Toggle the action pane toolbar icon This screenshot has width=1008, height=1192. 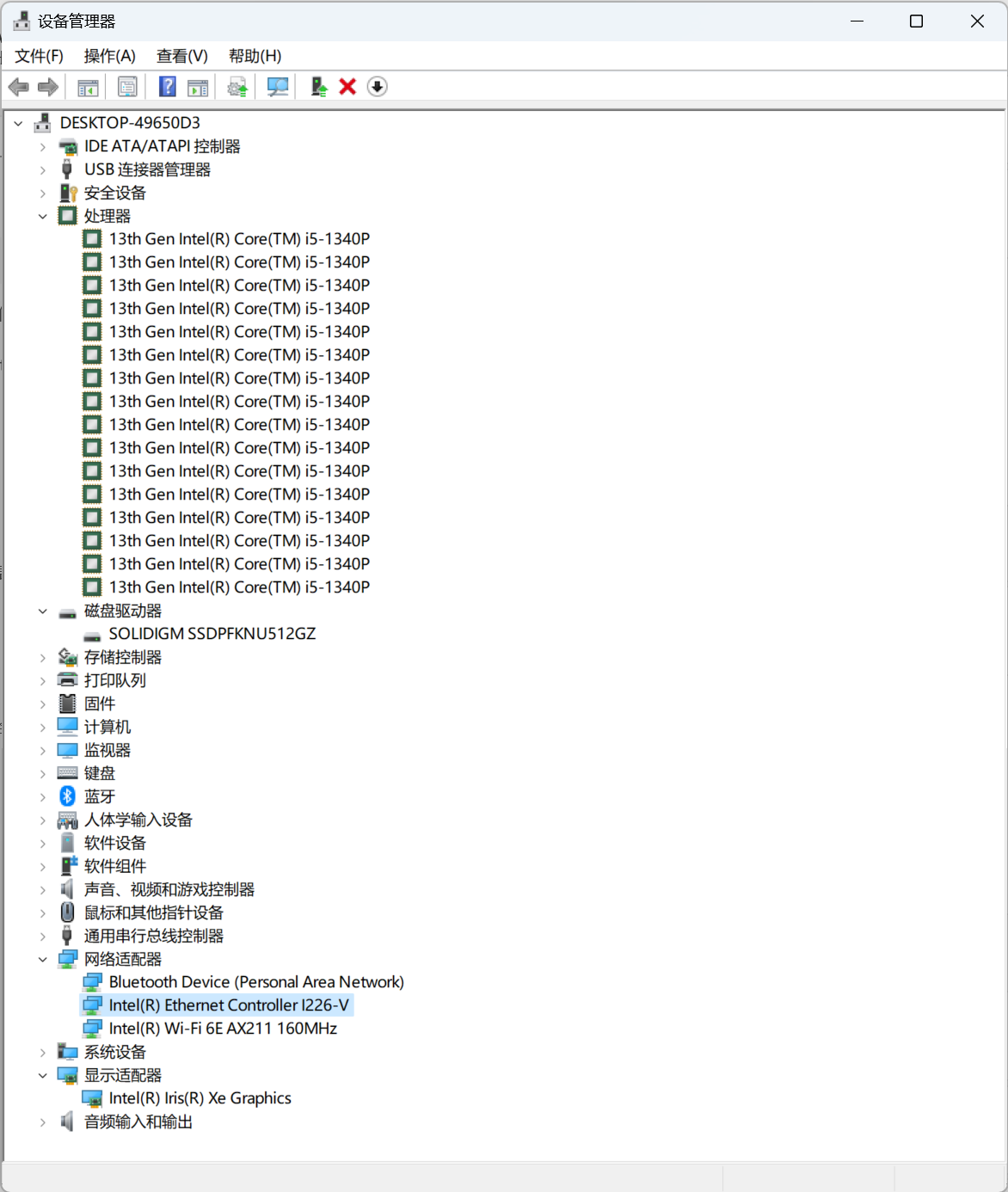coord(198,87)
